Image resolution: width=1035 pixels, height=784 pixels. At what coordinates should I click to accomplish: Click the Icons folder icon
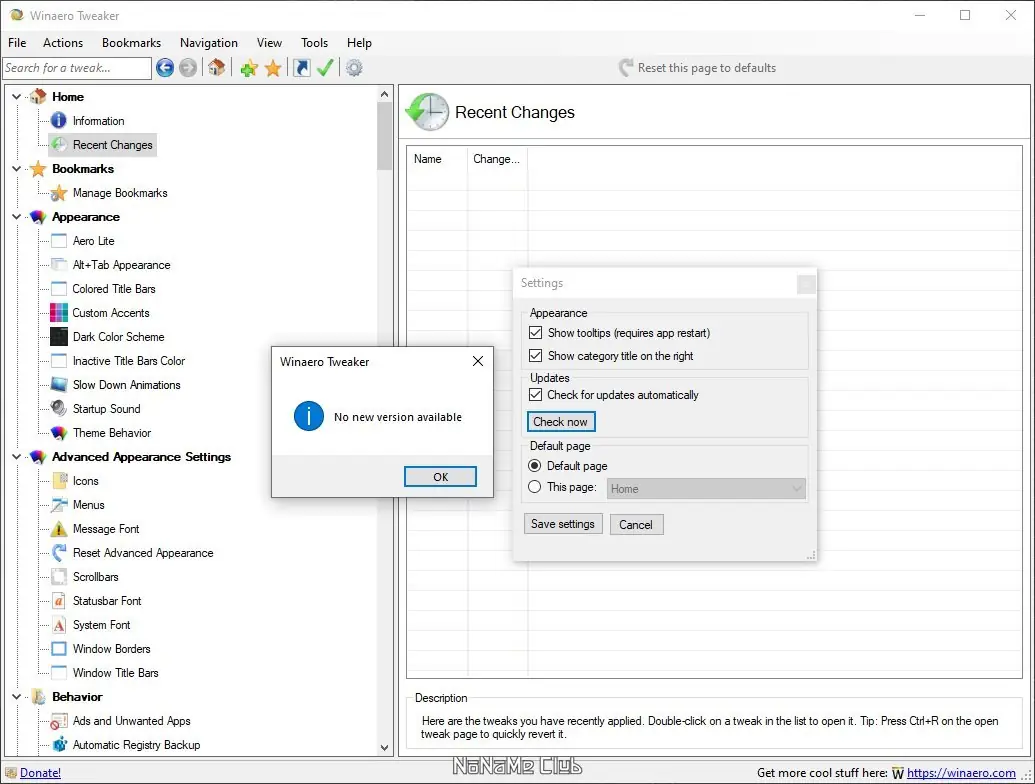coord(59,480)
